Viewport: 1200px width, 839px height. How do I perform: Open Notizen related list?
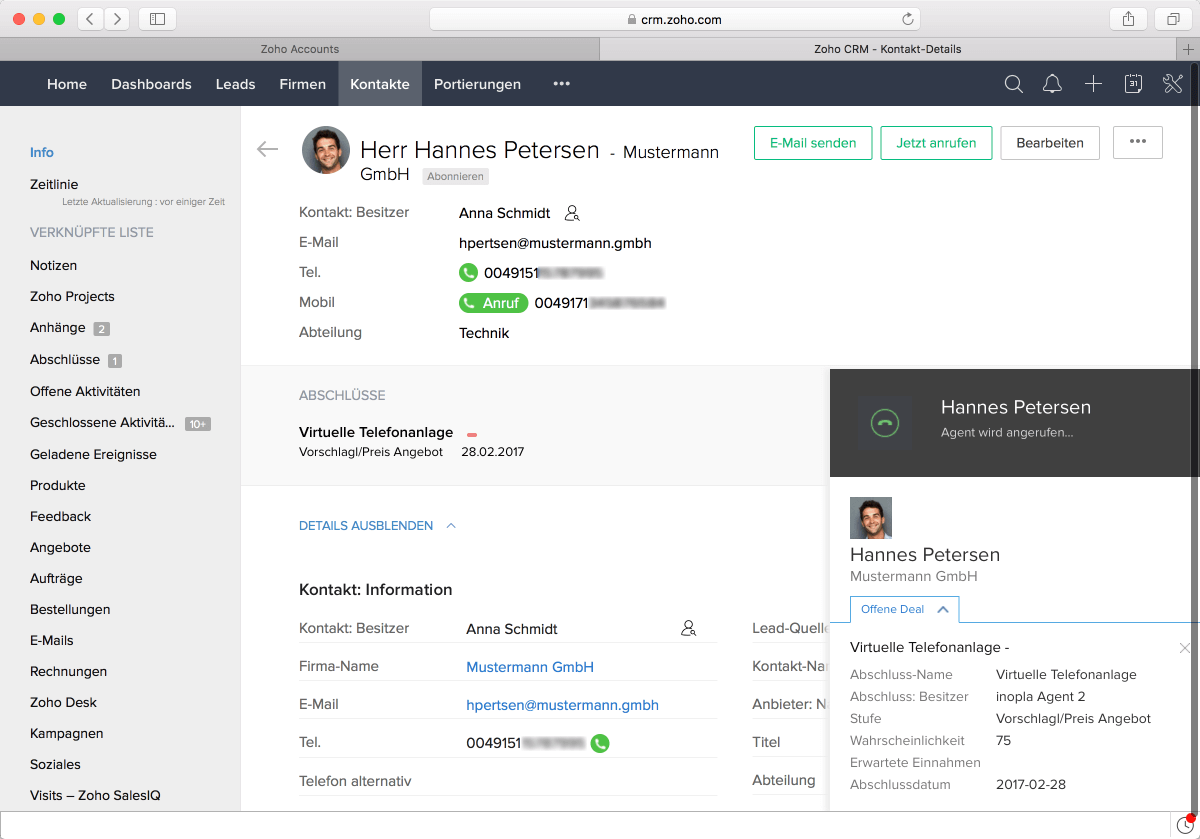click(x=53, y=265)
